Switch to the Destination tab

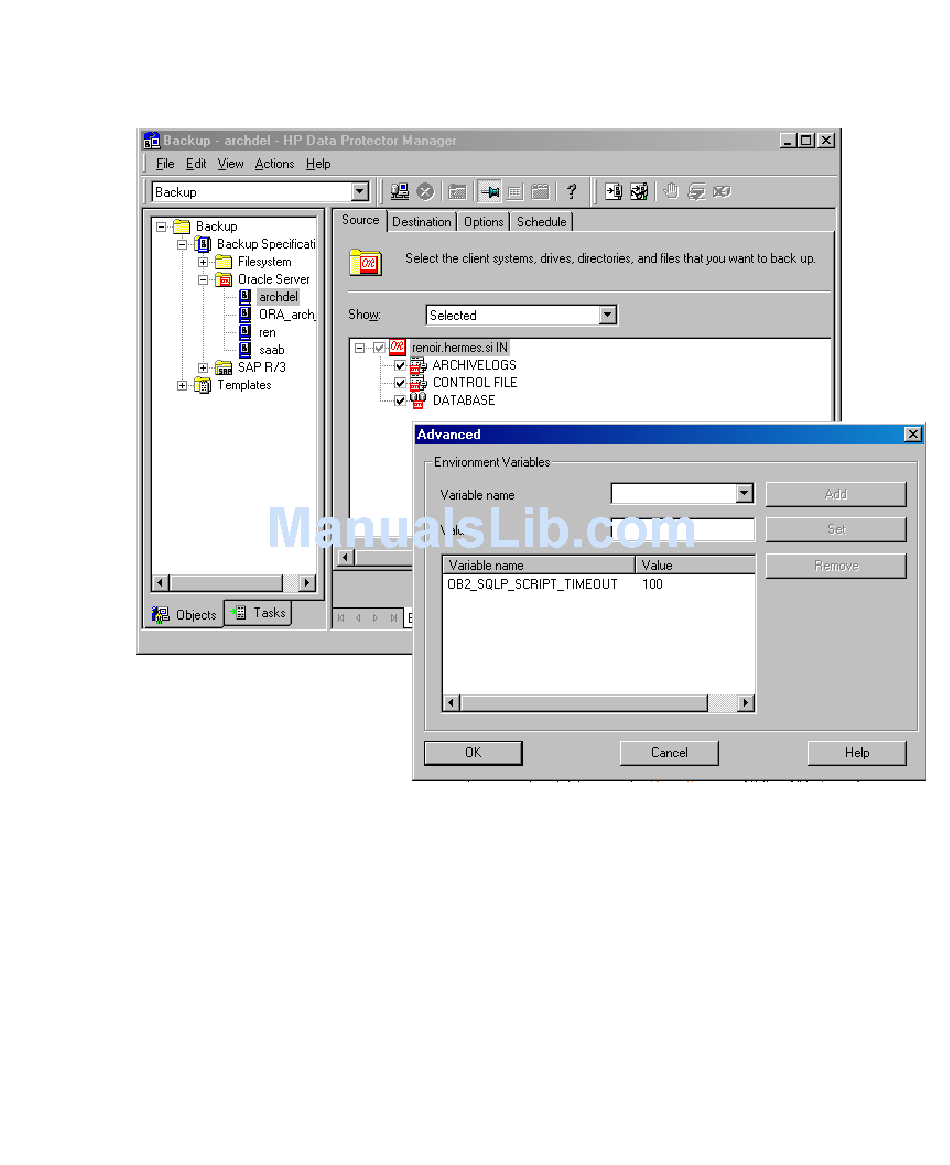pos(421,221)
